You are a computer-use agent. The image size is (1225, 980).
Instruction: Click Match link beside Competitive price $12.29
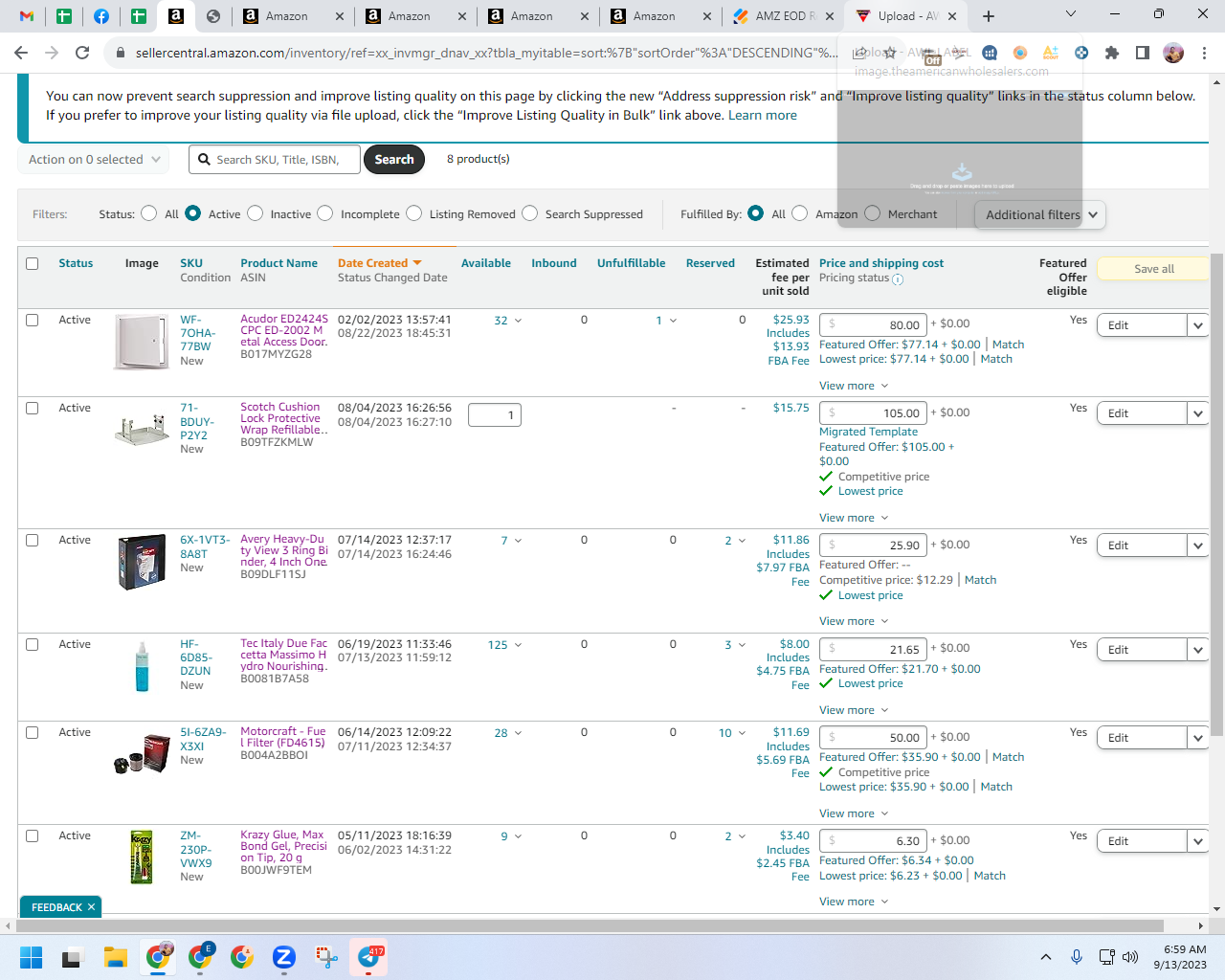tap(981, 580)
